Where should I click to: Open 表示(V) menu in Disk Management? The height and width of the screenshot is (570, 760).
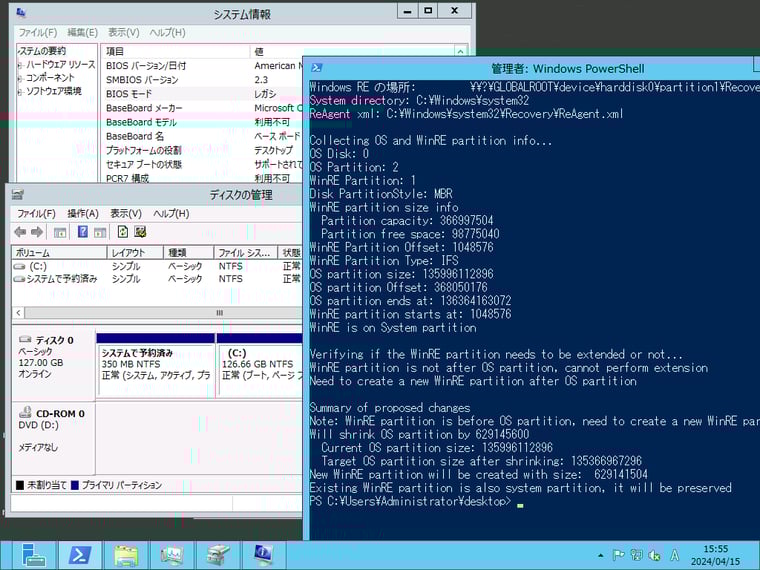(x=126, y=214)
